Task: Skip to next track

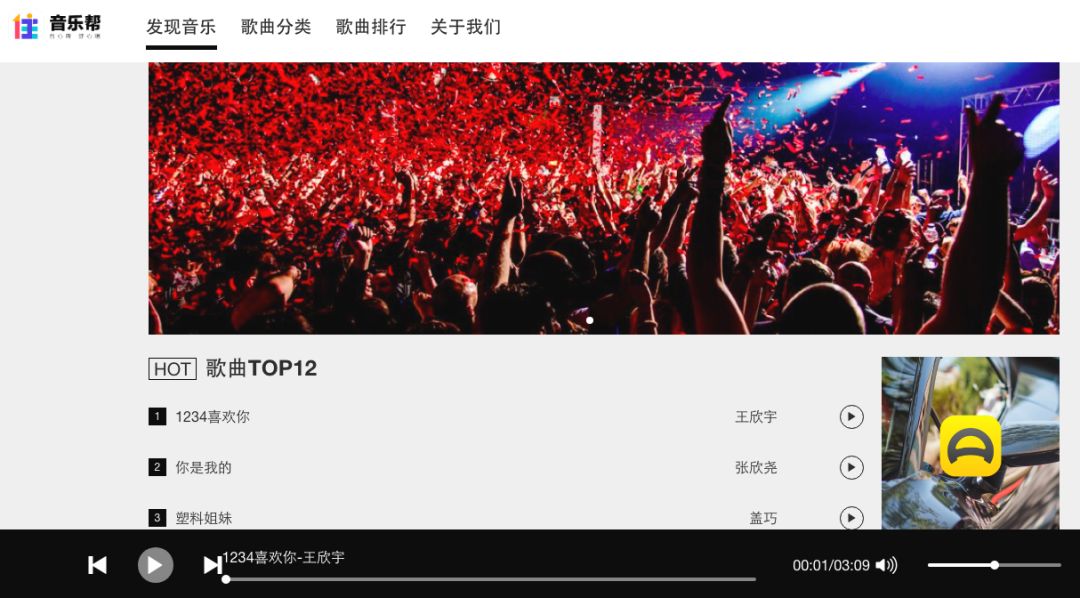Action: click(212, 565)
